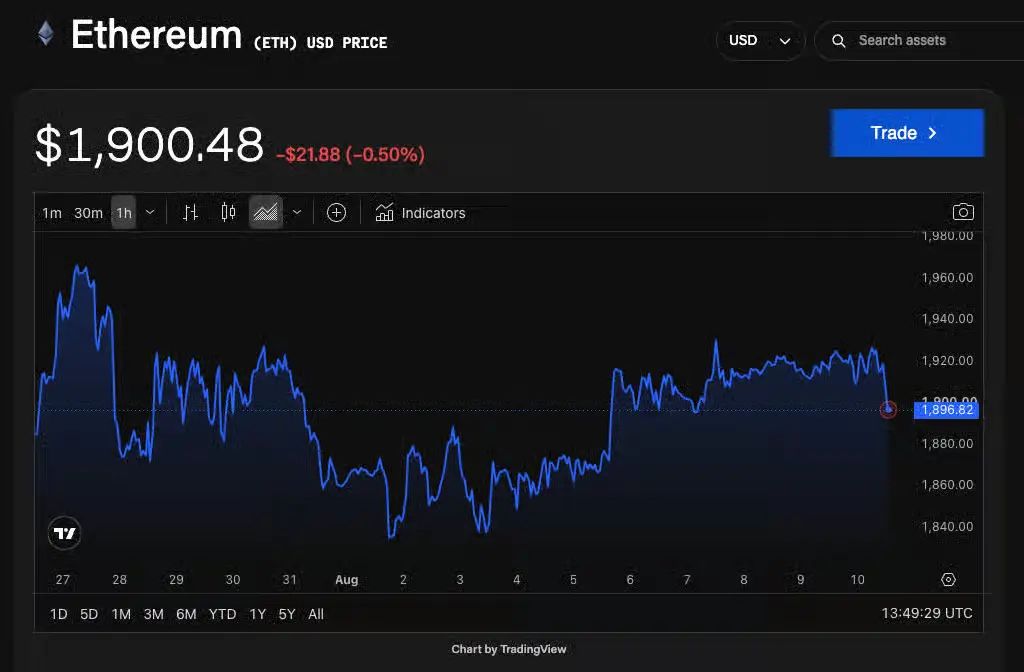This screenshot has height=672, width=1024.
Task: Click the Aug date label on the time axis
Action: click(347, 579)
